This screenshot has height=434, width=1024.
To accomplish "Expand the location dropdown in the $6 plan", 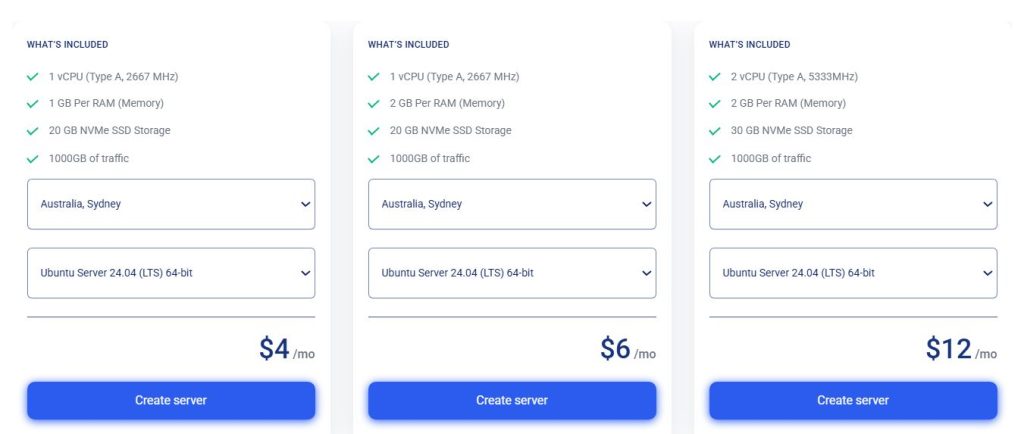I will (512, 204).
